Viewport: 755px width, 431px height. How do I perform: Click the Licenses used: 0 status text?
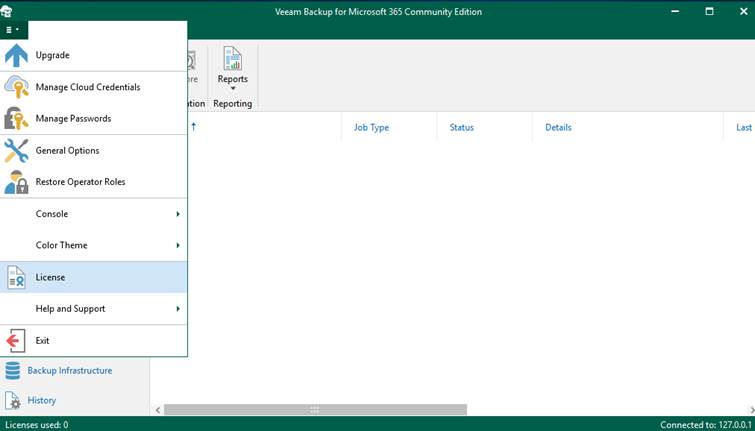pos(37,425)
